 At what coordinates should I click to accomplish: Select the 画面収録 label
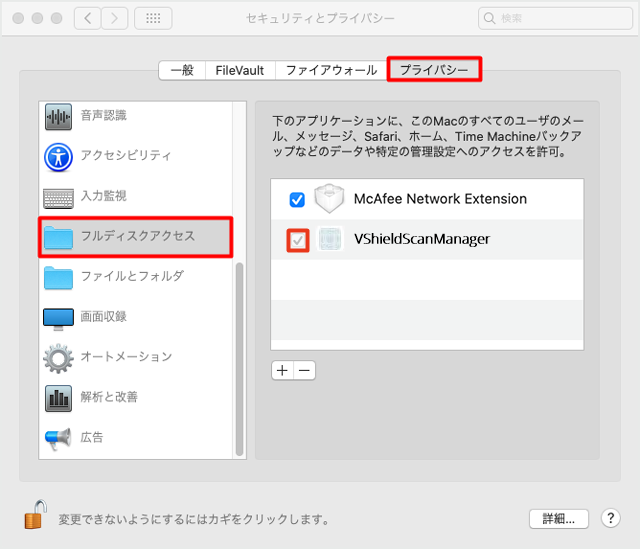click(x=104, y=317)
